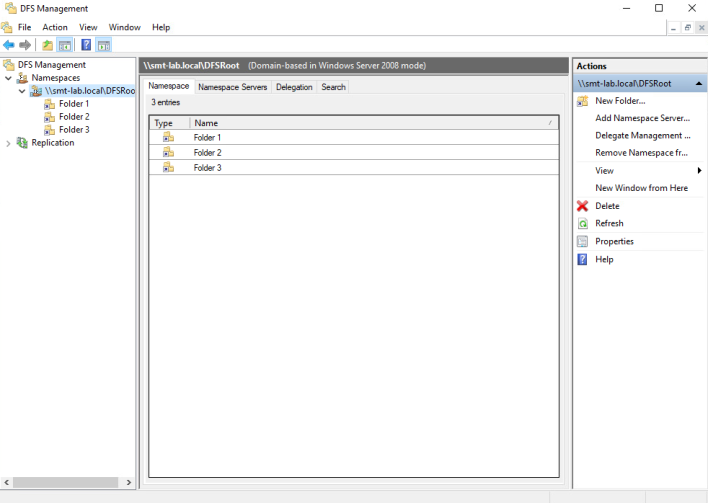This screenshot has width=708, height=503.
Task: Open the View submenu in Actions pane
Action: click(x=698, y=171)
